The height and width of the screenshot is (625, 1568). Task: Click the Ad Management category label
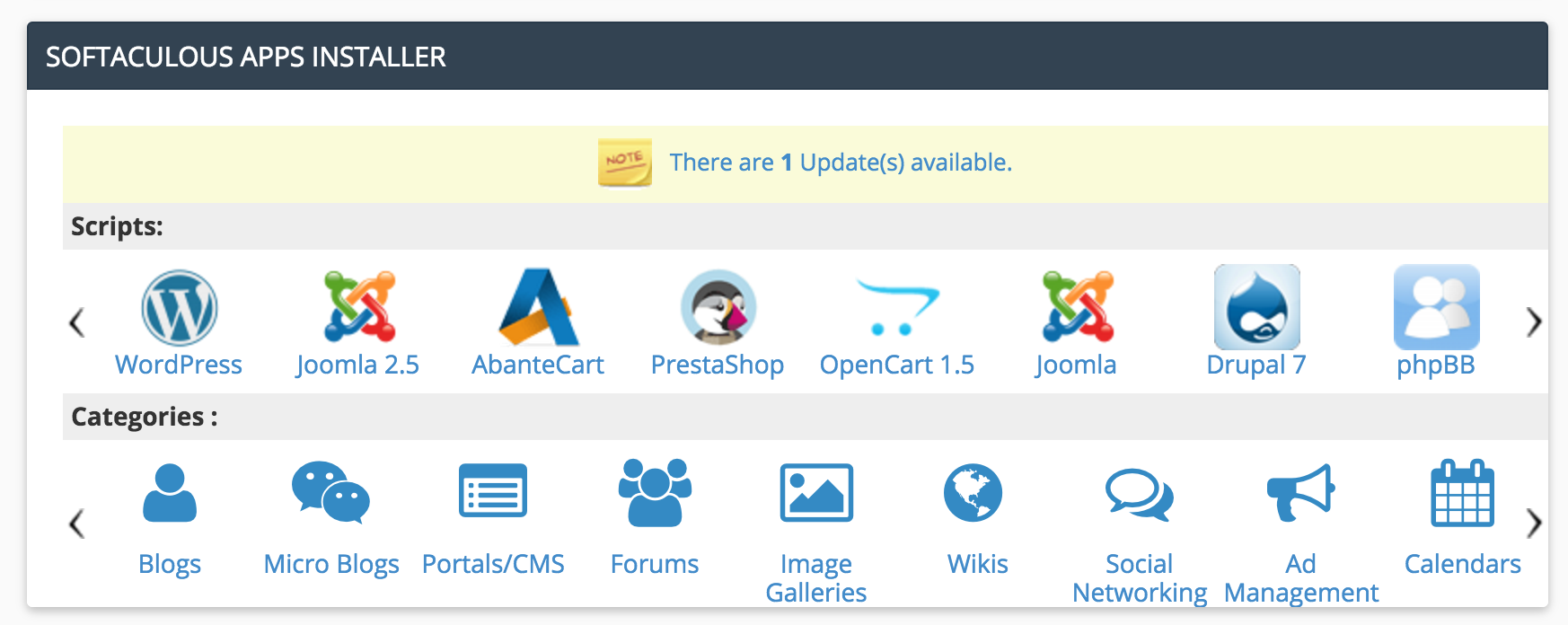tap(1301, 578)
